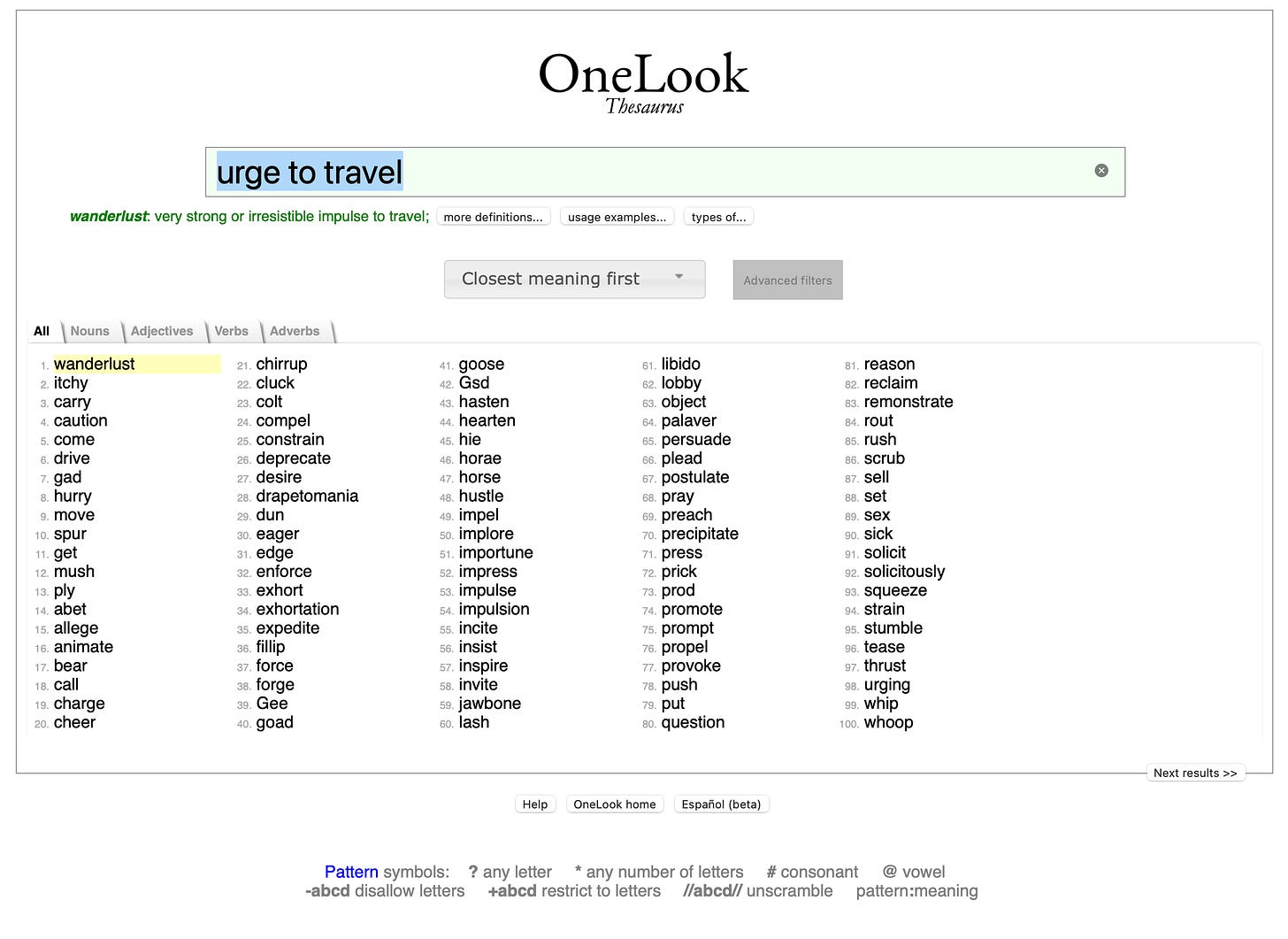This screenshot has height=939, width=1288.
Task: Select the word "squeeze"
Action: pyautogui.click(x=895, y=590)
